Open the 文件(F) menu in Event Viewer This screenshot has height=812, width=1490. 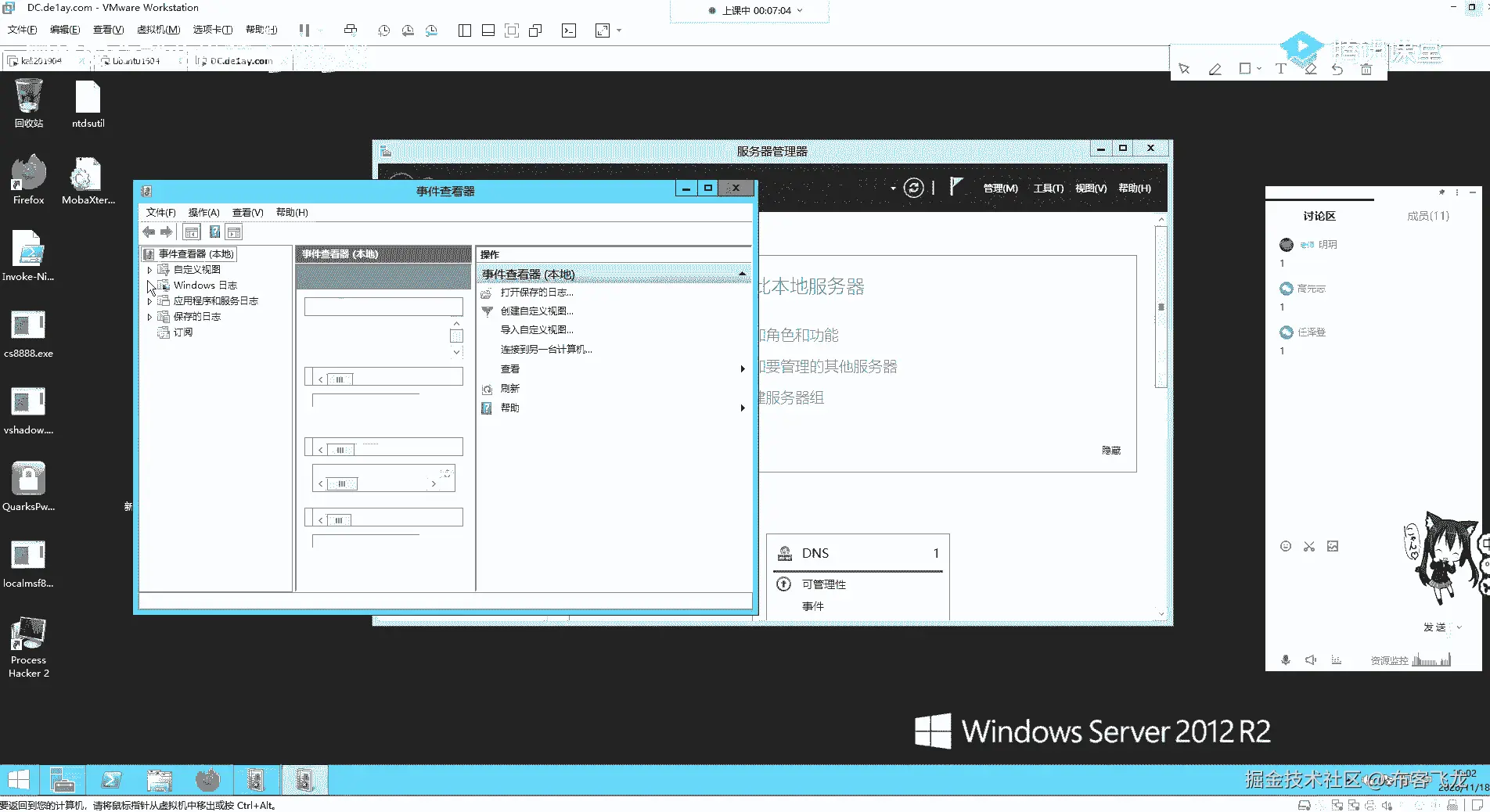coord(160,213)
